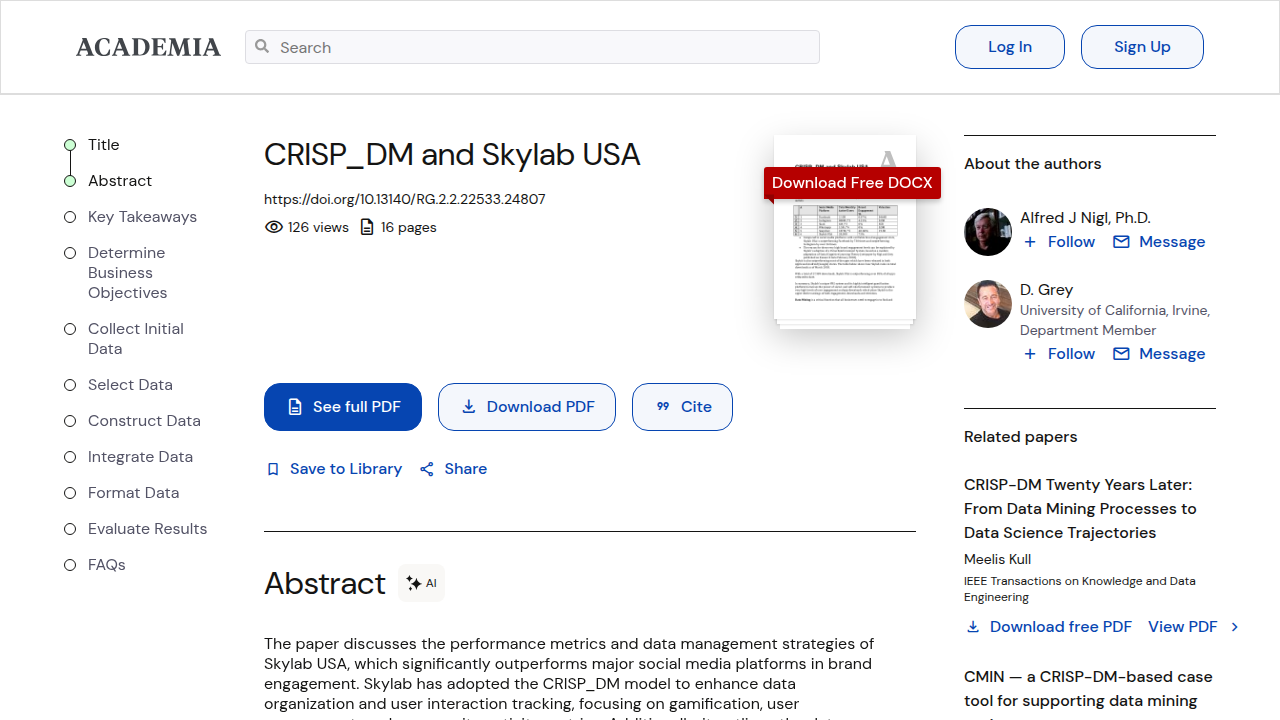Click the search magnifier icon
The height and width of the screenshot is (720, 1280).
click(262, 46)
